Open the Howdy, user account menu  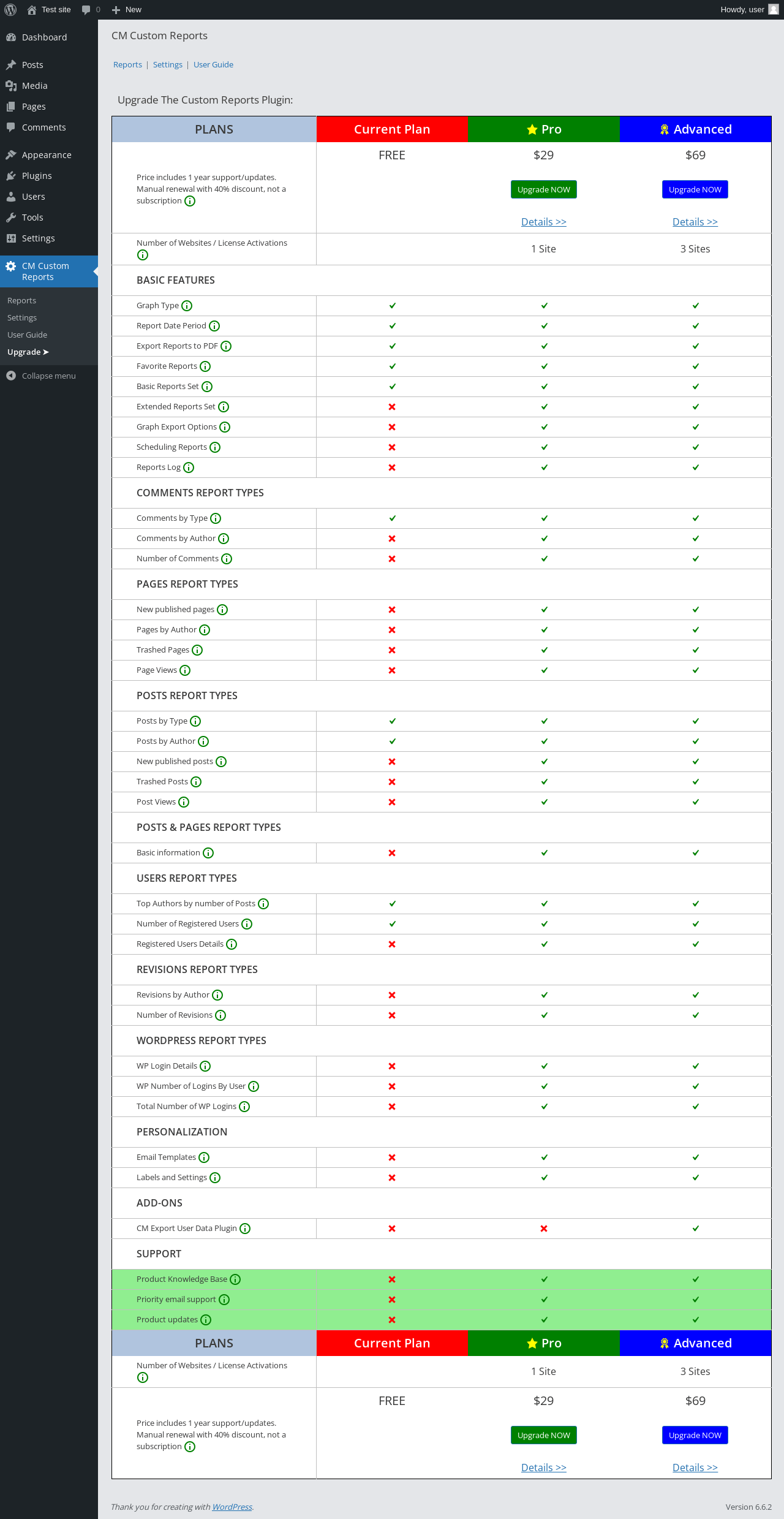pyautogui.click(x=742, y=10)
